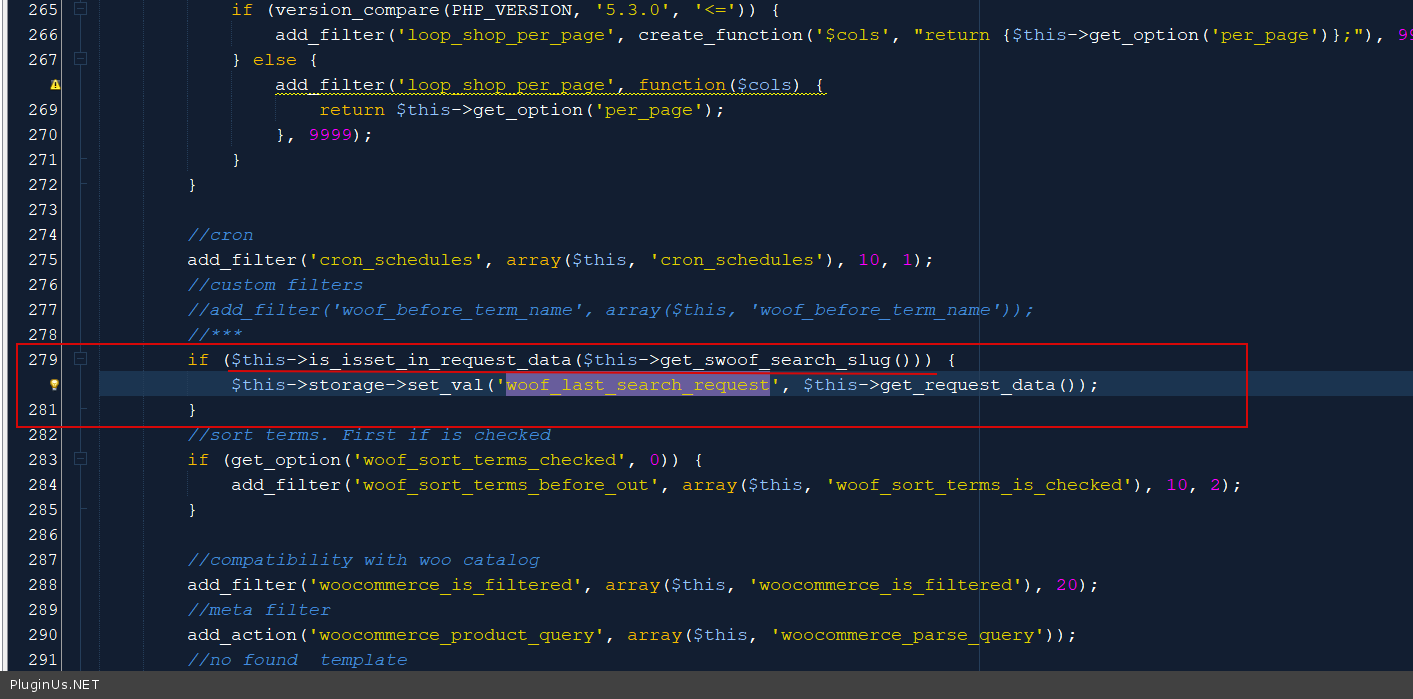Collapse the if block fold at line 279
This screenshot has height=699, width=1413.
pos(80,359)
